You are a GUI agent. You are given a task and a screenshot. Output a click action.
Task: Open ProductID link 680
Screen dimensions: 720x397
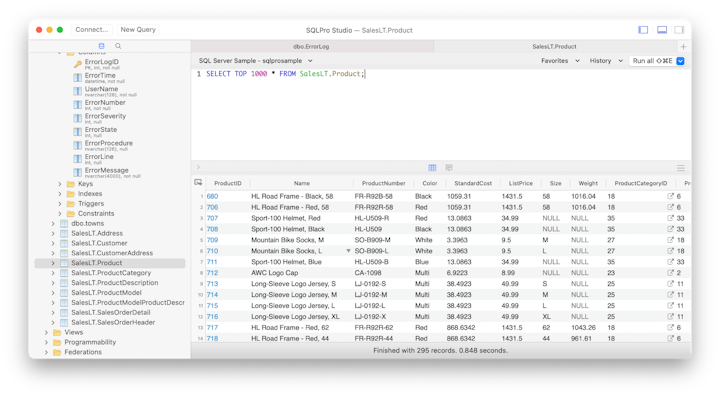pos(212,196)
